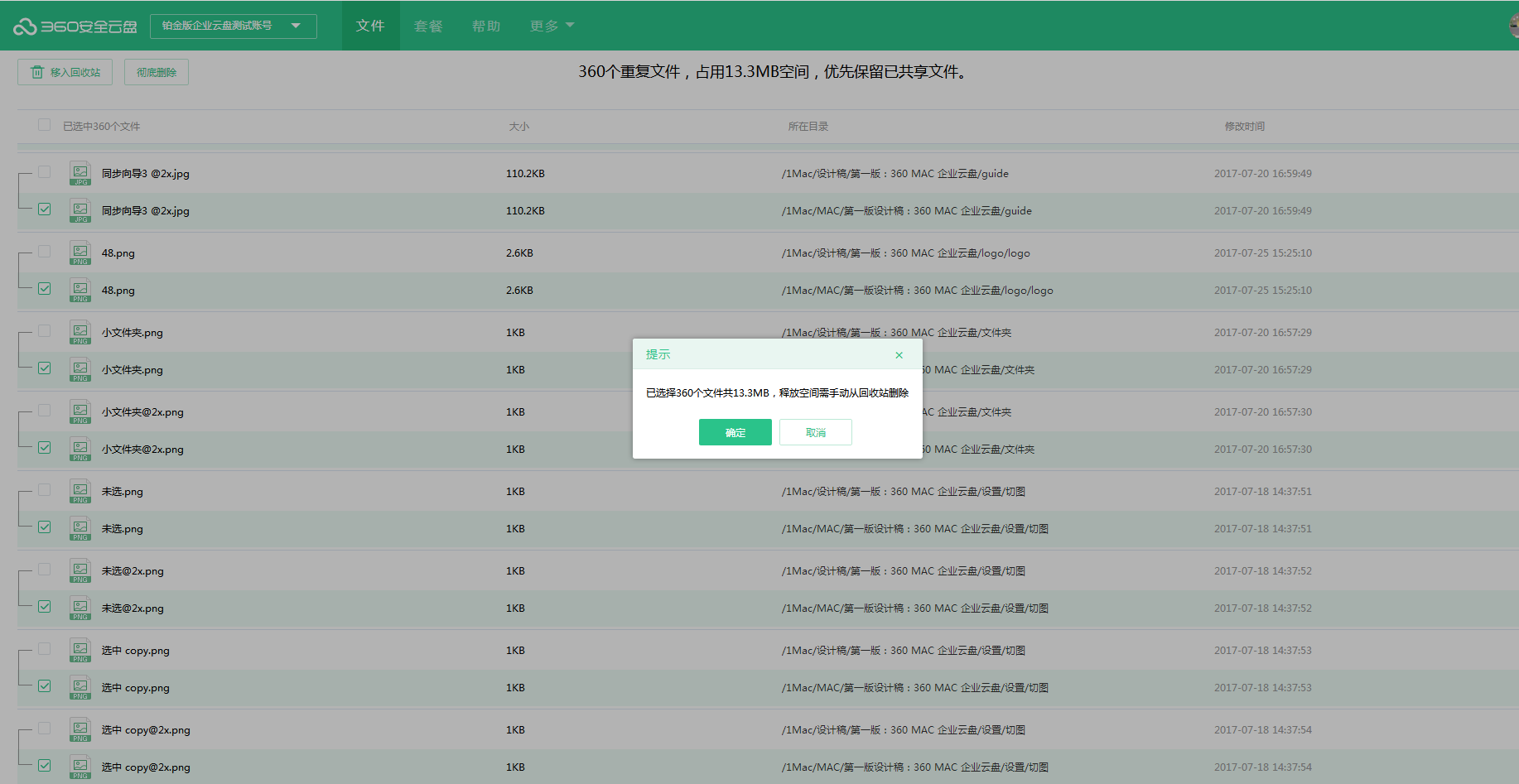Image resolution: width=1519 pixels, height=784 pixels.
Task: Click the trash icon on 移入回收站 button
Action: click(37, 72)
